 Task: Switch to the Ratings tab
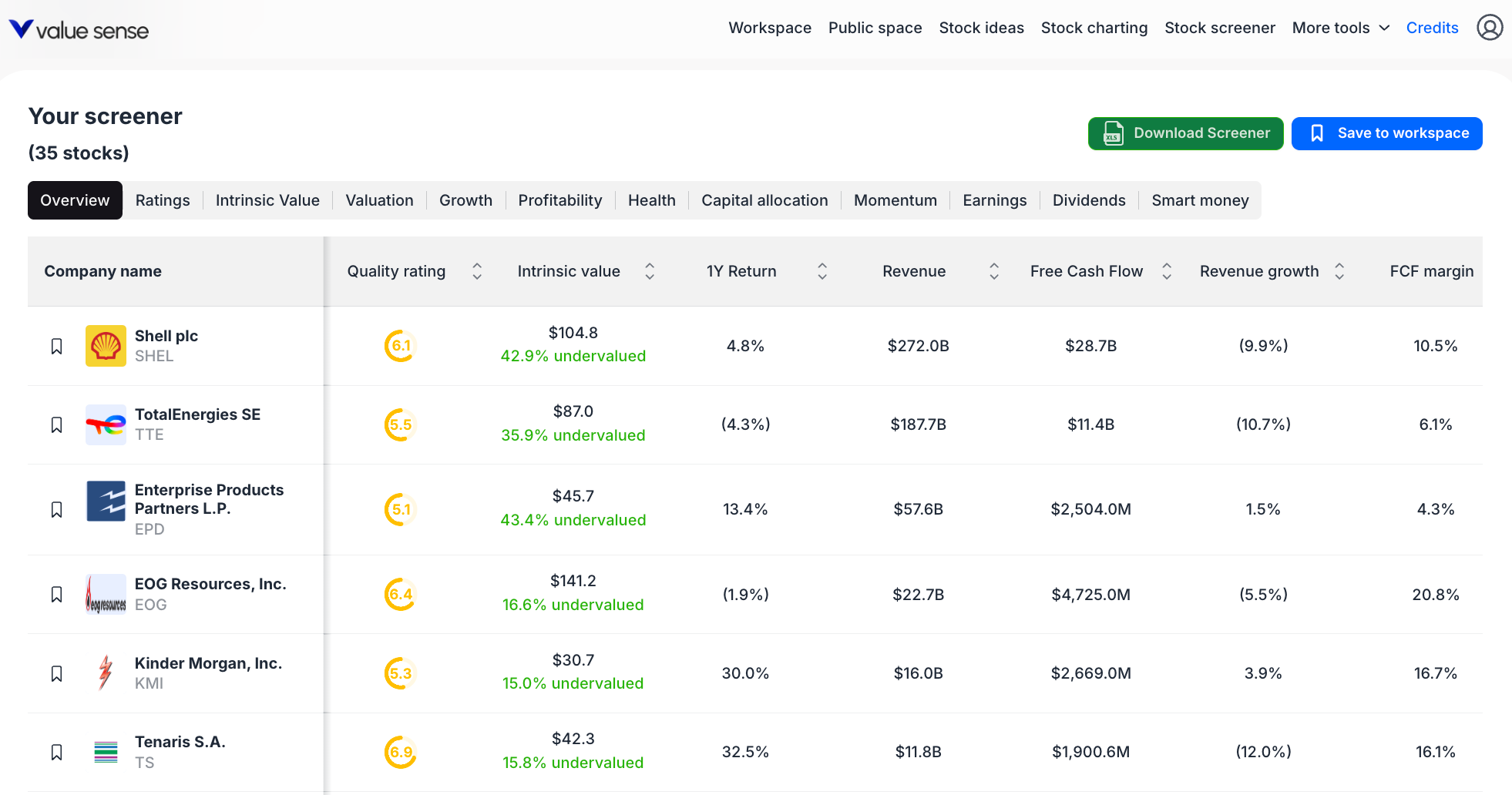163,200
